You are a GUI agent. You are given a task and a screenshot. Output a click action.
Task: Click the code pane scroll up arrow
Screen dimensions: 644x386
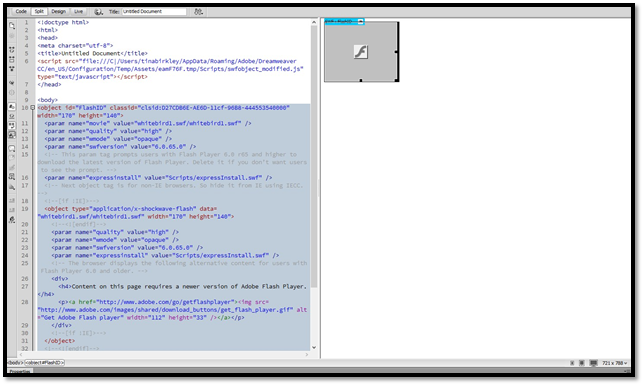[314, 22]
